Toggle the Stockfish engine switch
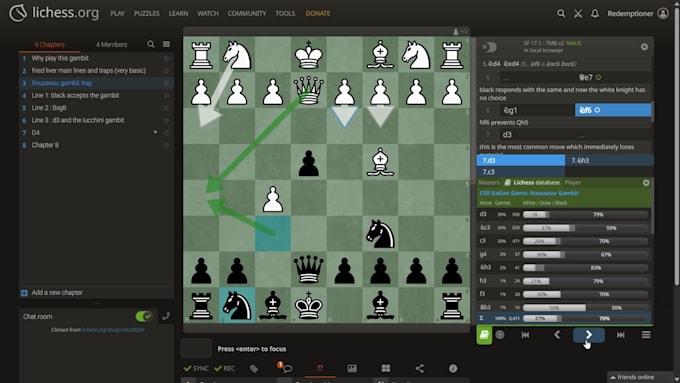The image size is (680, 383). click(x=490, y=47)
